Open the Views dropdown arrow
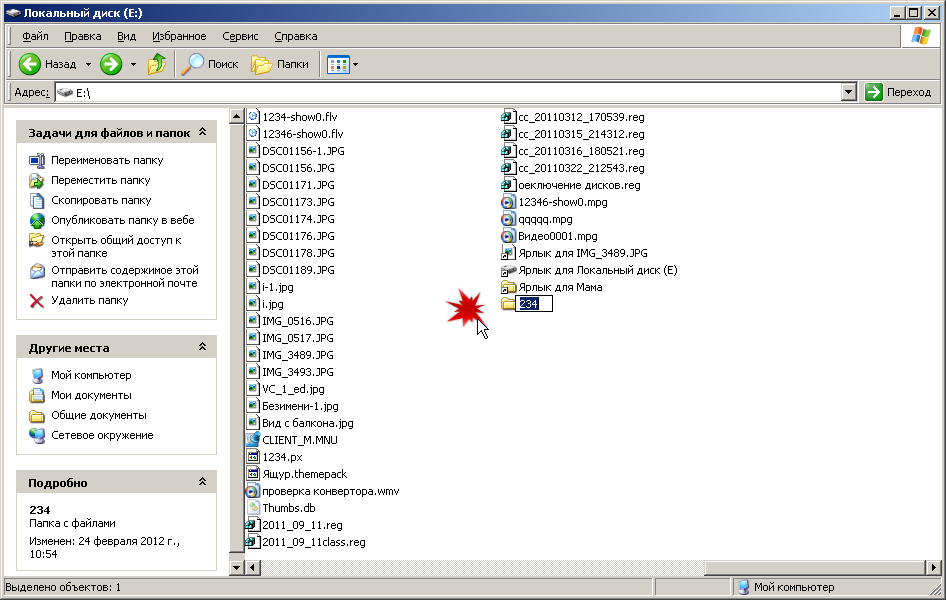The image size is (946, 600). click(x=355, y=65)
